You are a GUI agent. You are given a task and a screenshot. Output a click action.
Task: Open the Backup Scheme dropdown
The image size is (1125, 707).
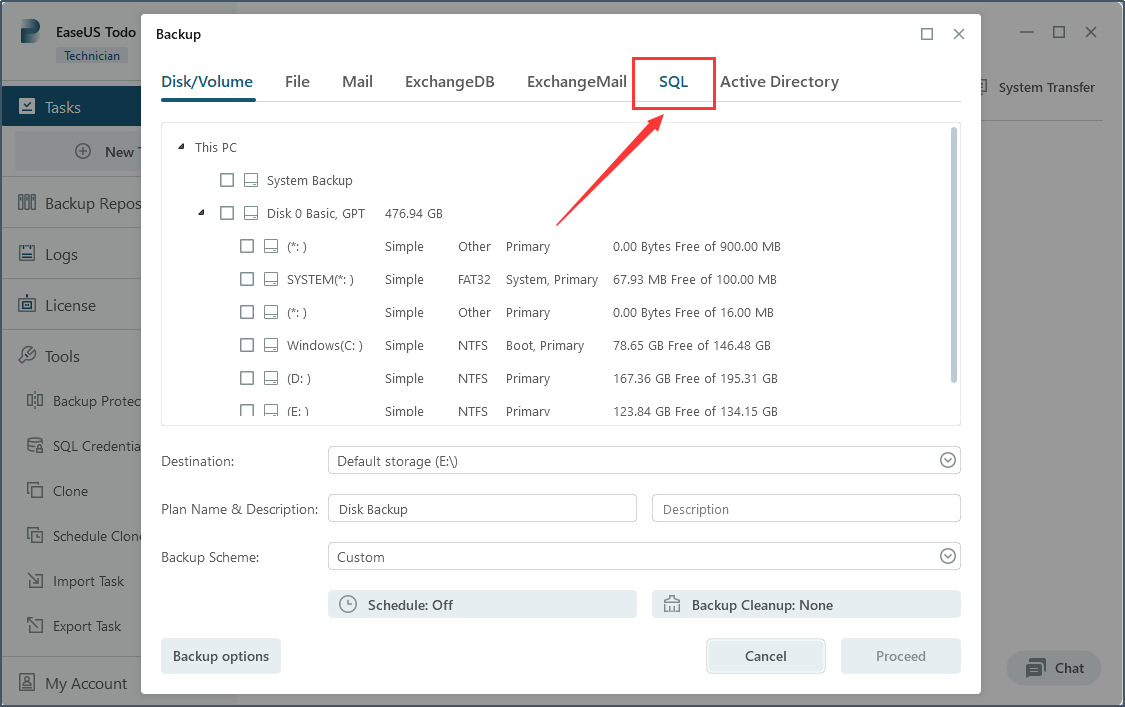(947, 556)
